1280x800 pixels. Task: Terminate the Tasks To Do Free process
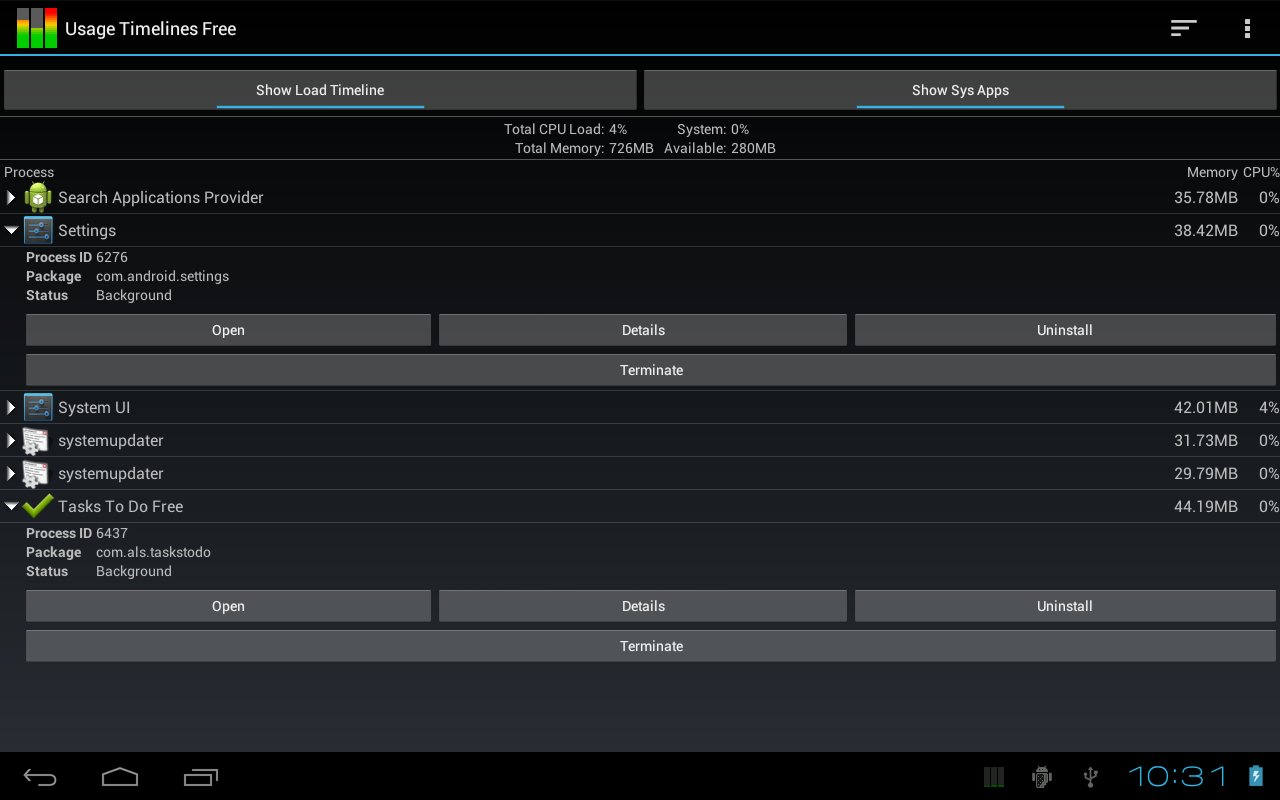651,646
